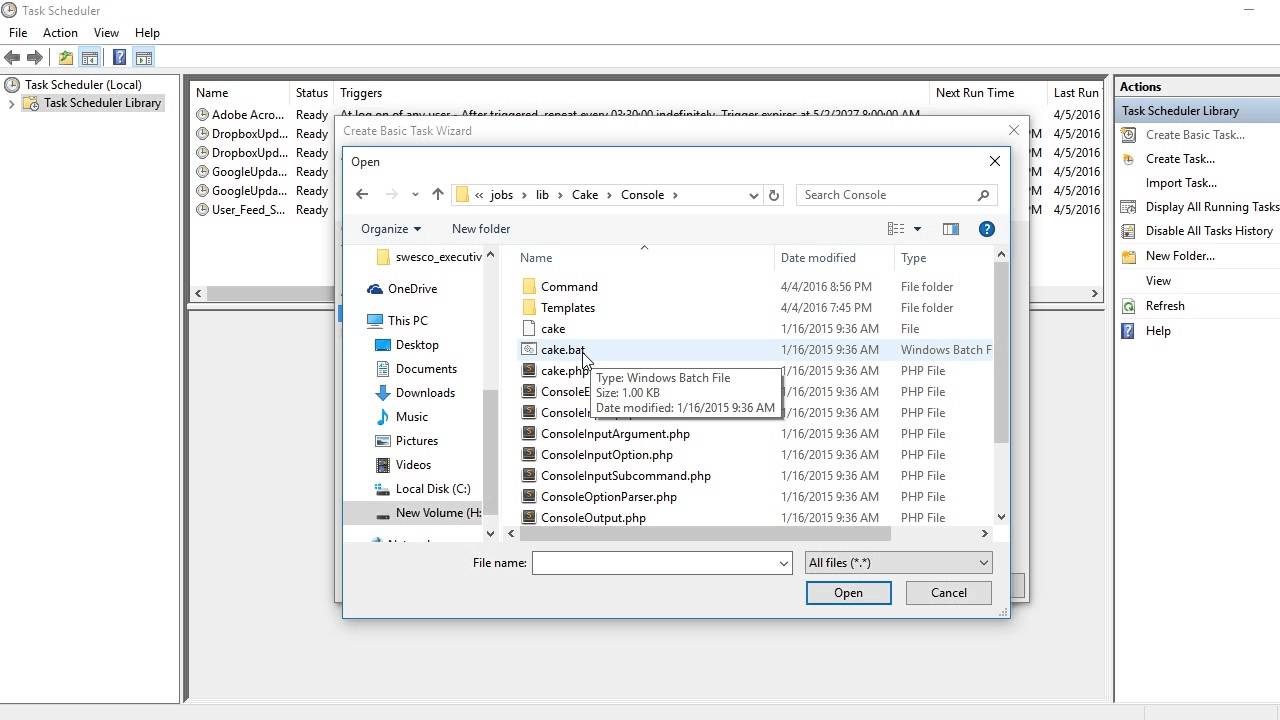The width and height of the screenshot is (1280, 720).
Task: Click the blue Help toolbar icon in Task Scheduler
Action: [120, 58]
